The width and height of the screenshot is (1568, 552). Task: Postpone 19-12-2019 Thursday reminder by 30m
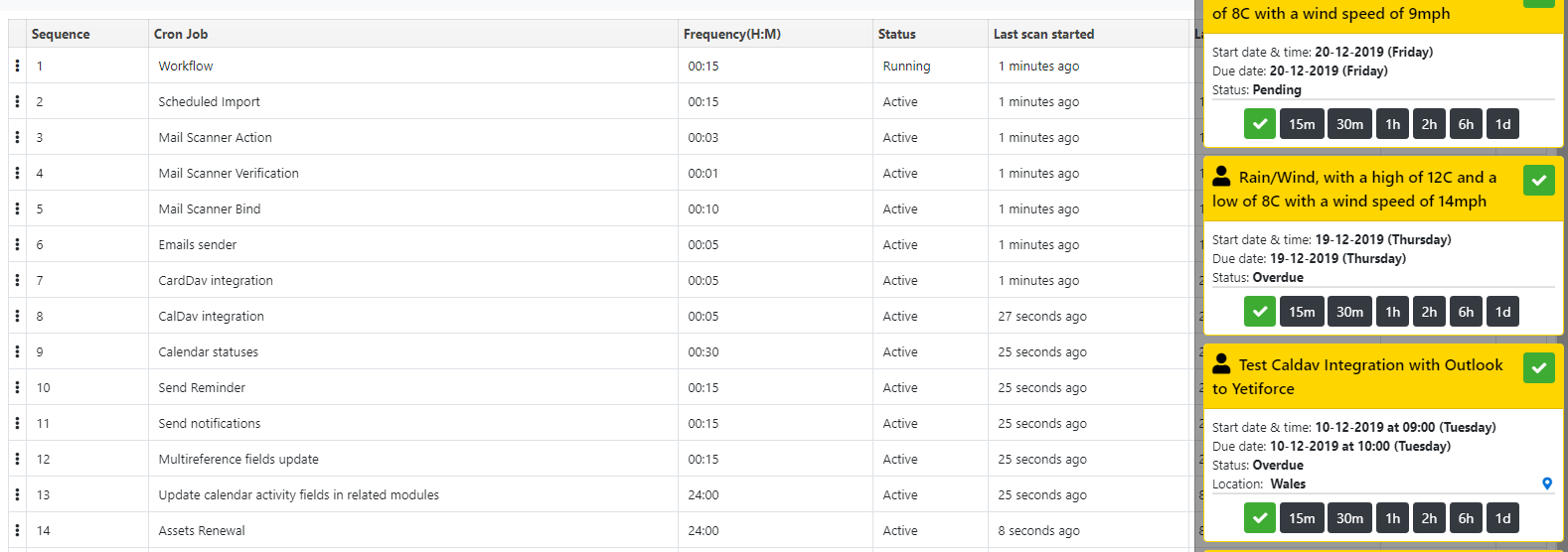1349,312
